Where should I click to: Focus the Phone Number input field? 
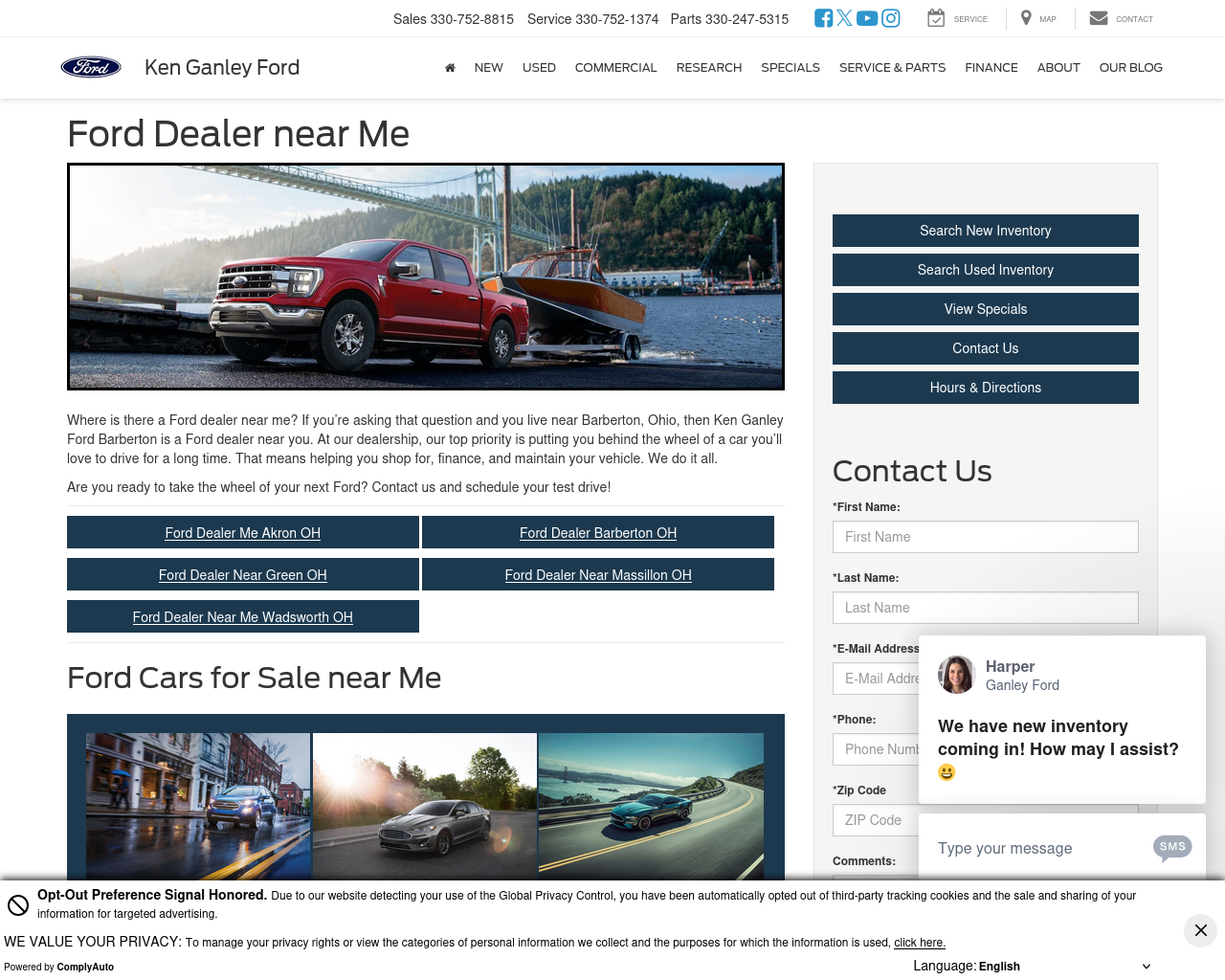click(876, 749)
